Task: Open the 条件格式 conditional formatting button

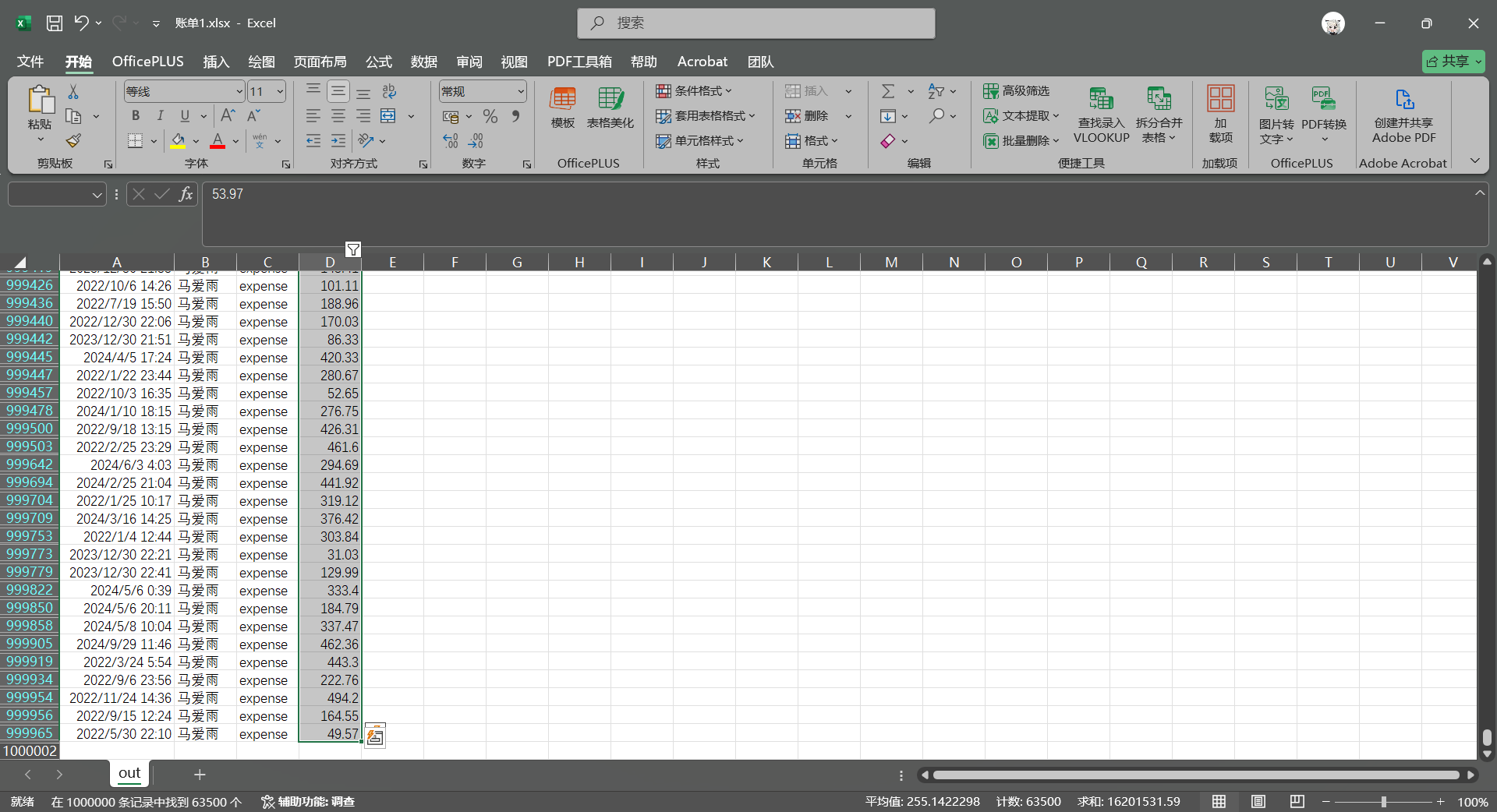Action: 694,91
